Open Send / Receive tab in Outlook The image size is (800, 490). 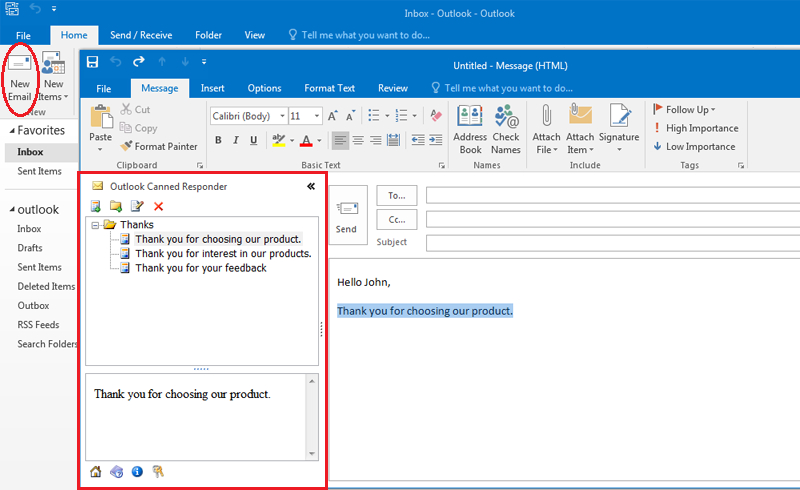(141, 35)
